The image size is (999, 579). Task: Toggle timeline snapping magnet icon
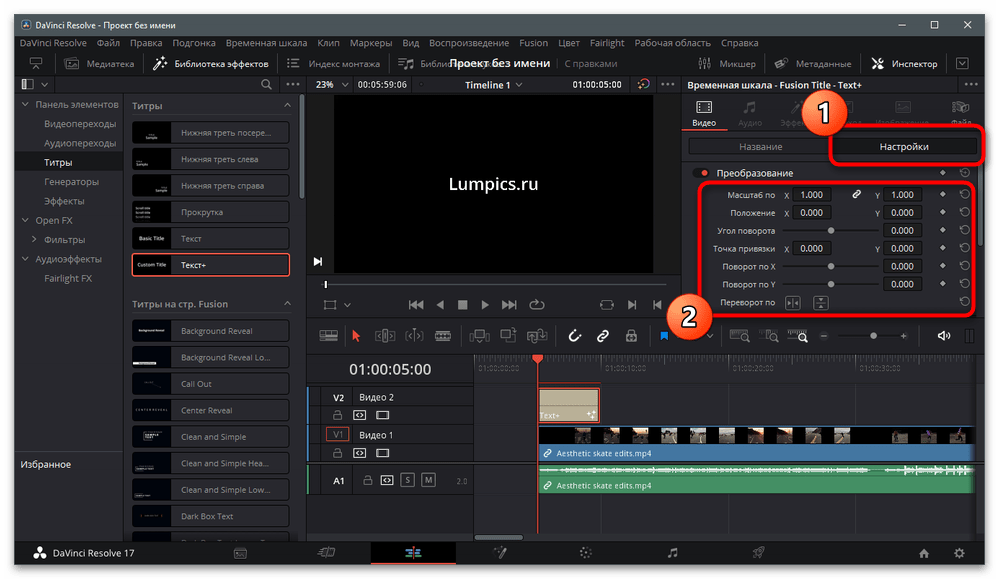(x=575, y=337)
